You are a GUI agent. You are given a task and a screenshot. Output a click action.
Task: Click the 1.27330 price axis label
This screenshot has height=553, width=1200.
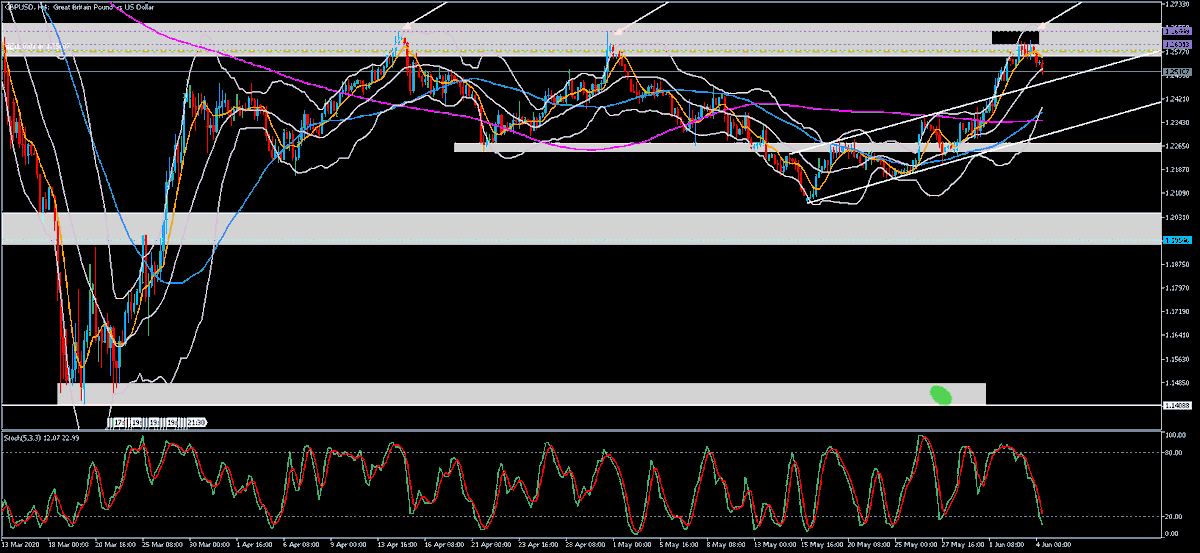(x=1177, y=5)
